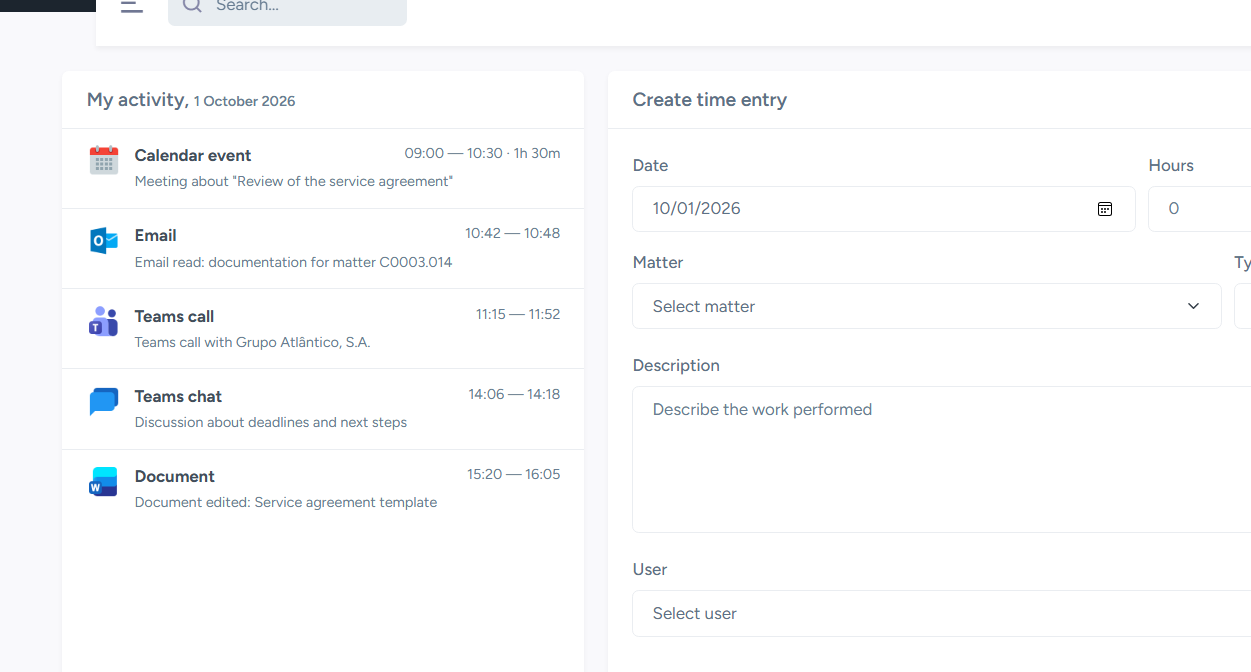Toggle the hamburger sidebar menu
The image size is (1251, 672).
132,6
